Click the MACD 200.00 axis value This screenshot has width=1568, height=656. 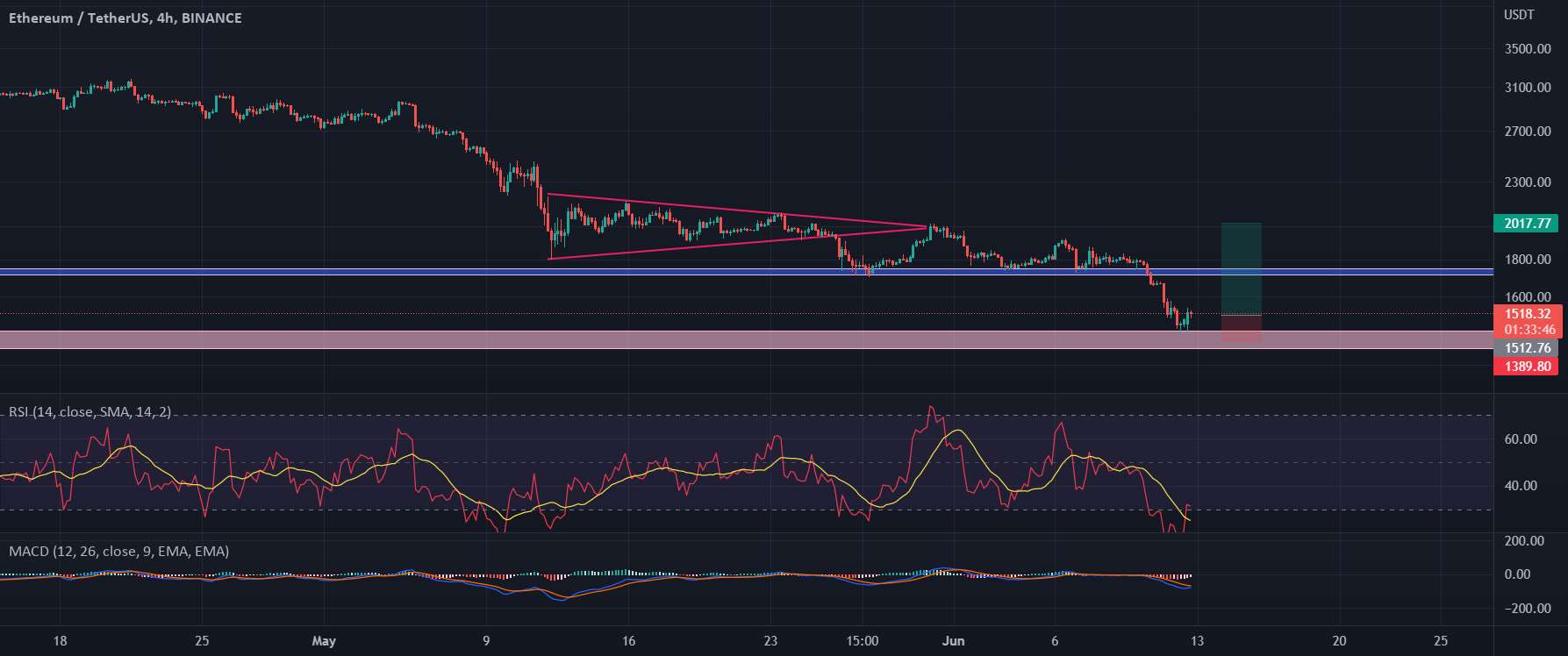click(1524, 541)
